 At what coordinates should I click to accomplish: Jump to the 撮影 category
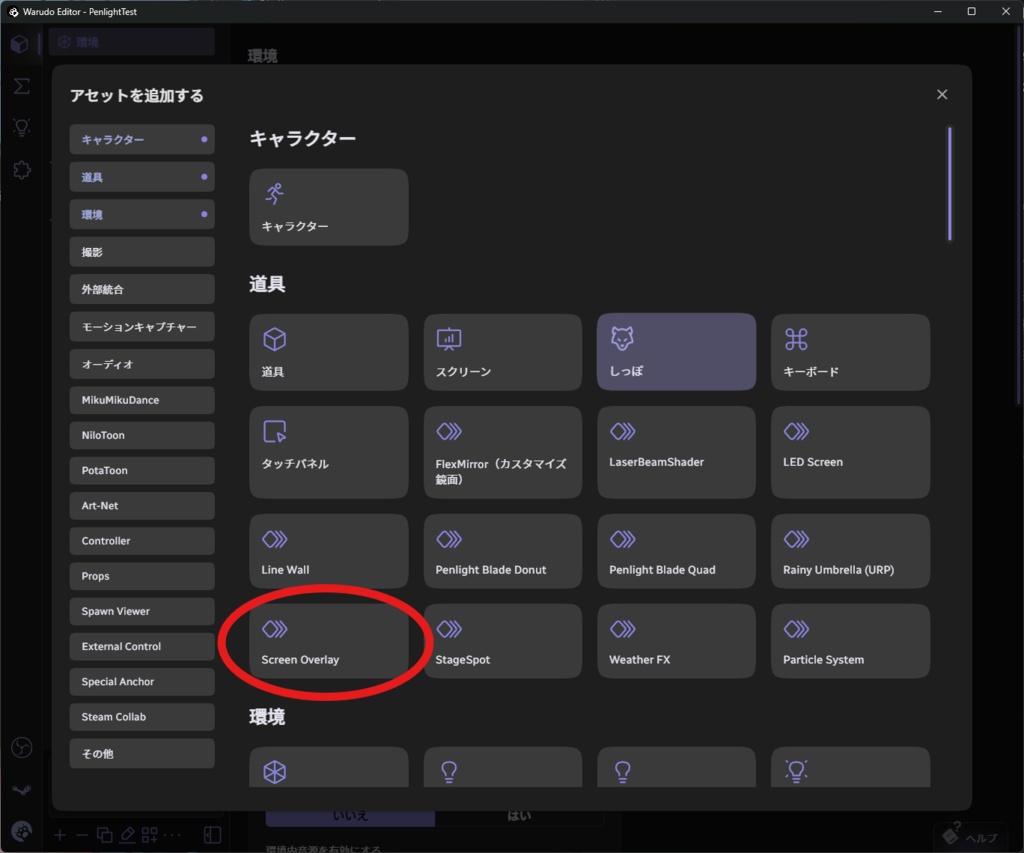coord(142,252)
